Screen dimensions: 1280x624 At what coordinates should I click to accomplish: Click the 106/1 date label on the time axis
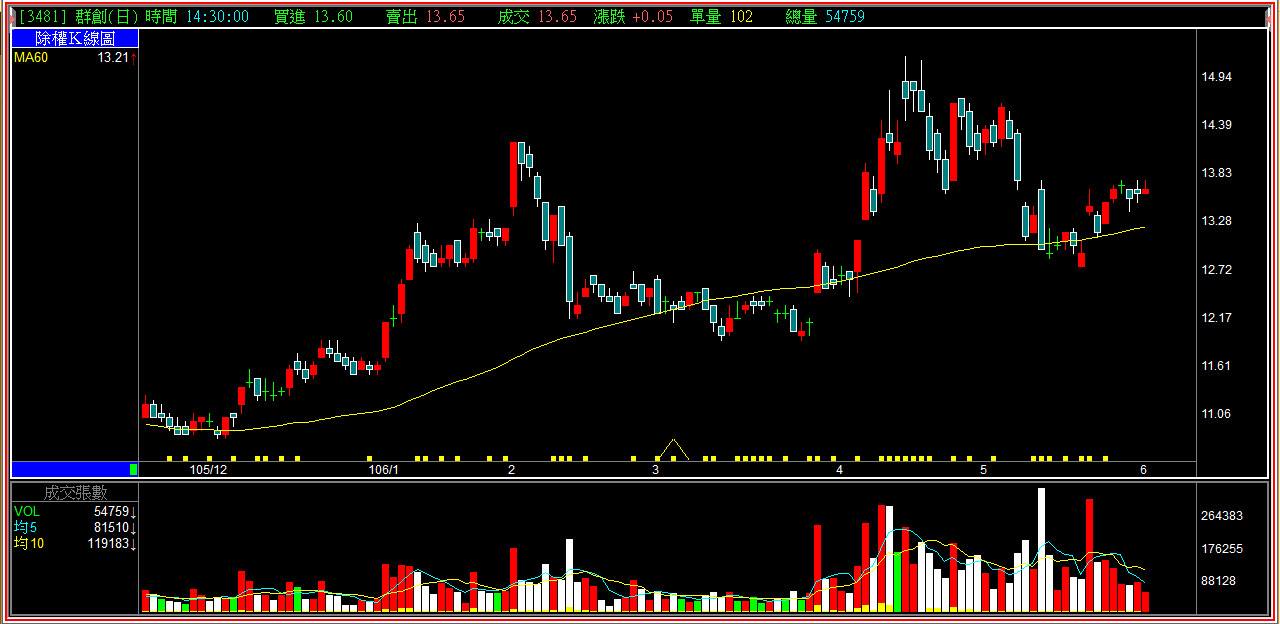pos(385,469)
